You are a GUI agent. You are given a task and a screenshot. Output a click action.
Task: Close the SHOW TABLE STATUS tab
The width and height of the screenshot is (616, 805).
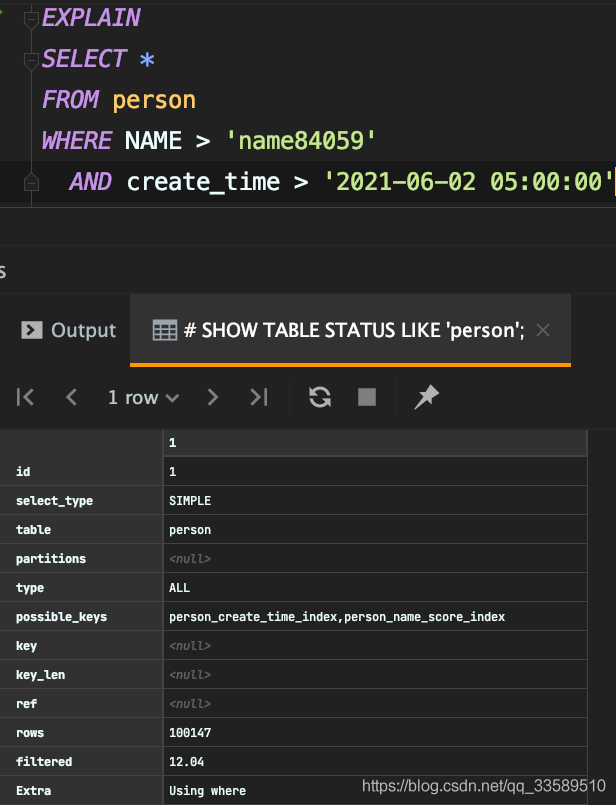point(543,330)
